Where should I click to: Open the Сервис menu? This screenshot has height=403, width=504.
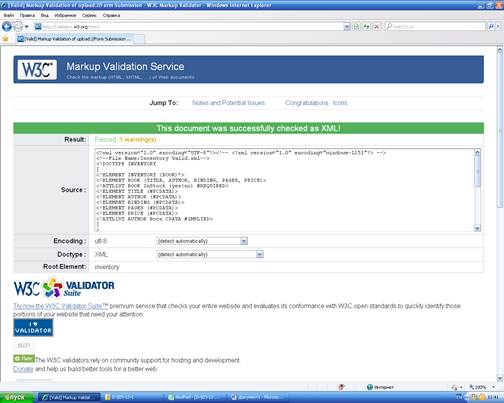coord(89,15)
